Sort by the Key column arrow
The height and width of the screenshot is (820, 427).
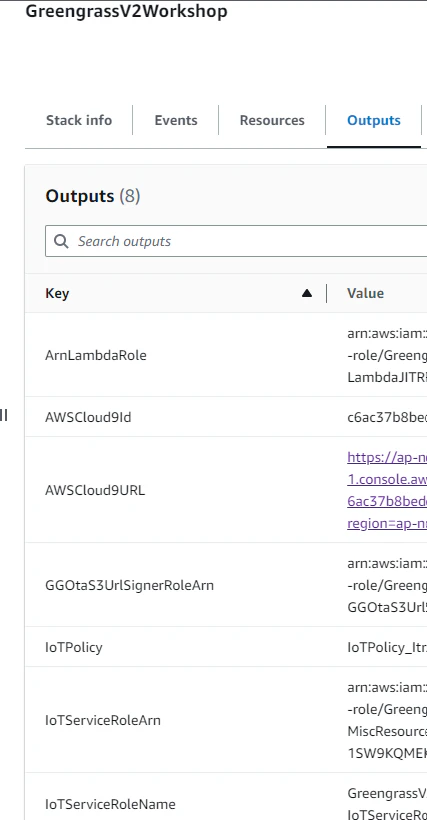click(307, 293)
